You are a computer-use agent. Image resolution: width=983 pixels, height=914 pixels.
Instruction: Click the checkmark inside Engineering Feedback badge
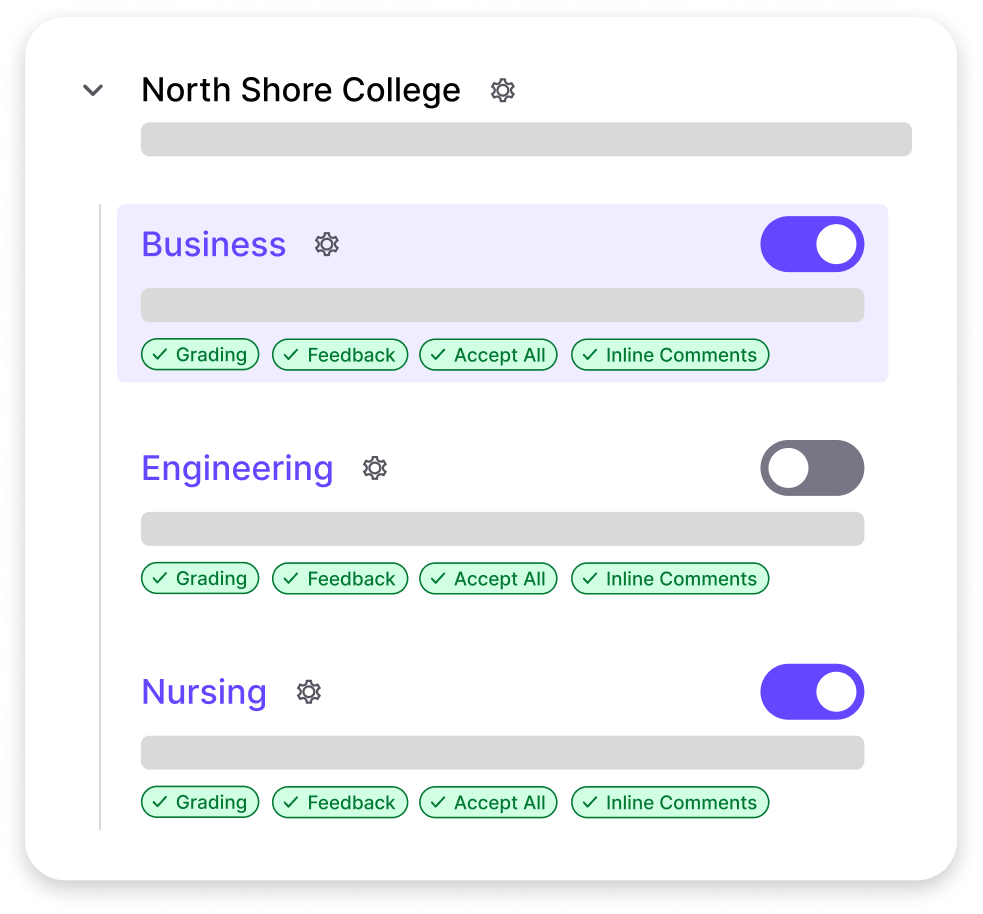click(291, 578)
